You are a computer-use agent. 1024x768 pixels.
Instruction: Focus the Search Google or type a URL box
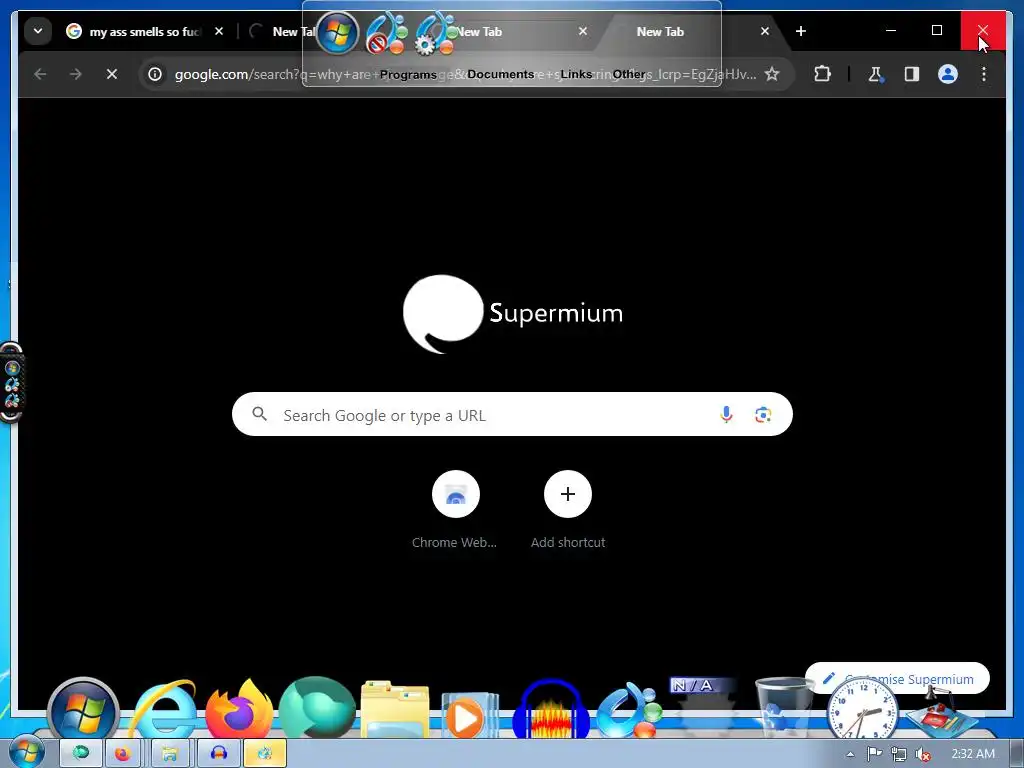[x=512, y=414]
